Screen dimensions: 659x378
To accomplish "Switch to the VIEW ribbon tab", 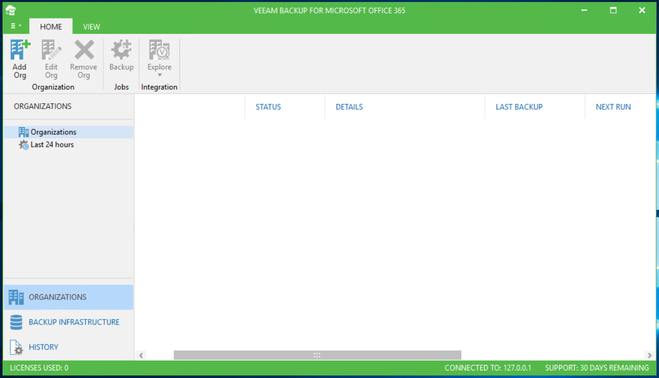I will (91, 27).
